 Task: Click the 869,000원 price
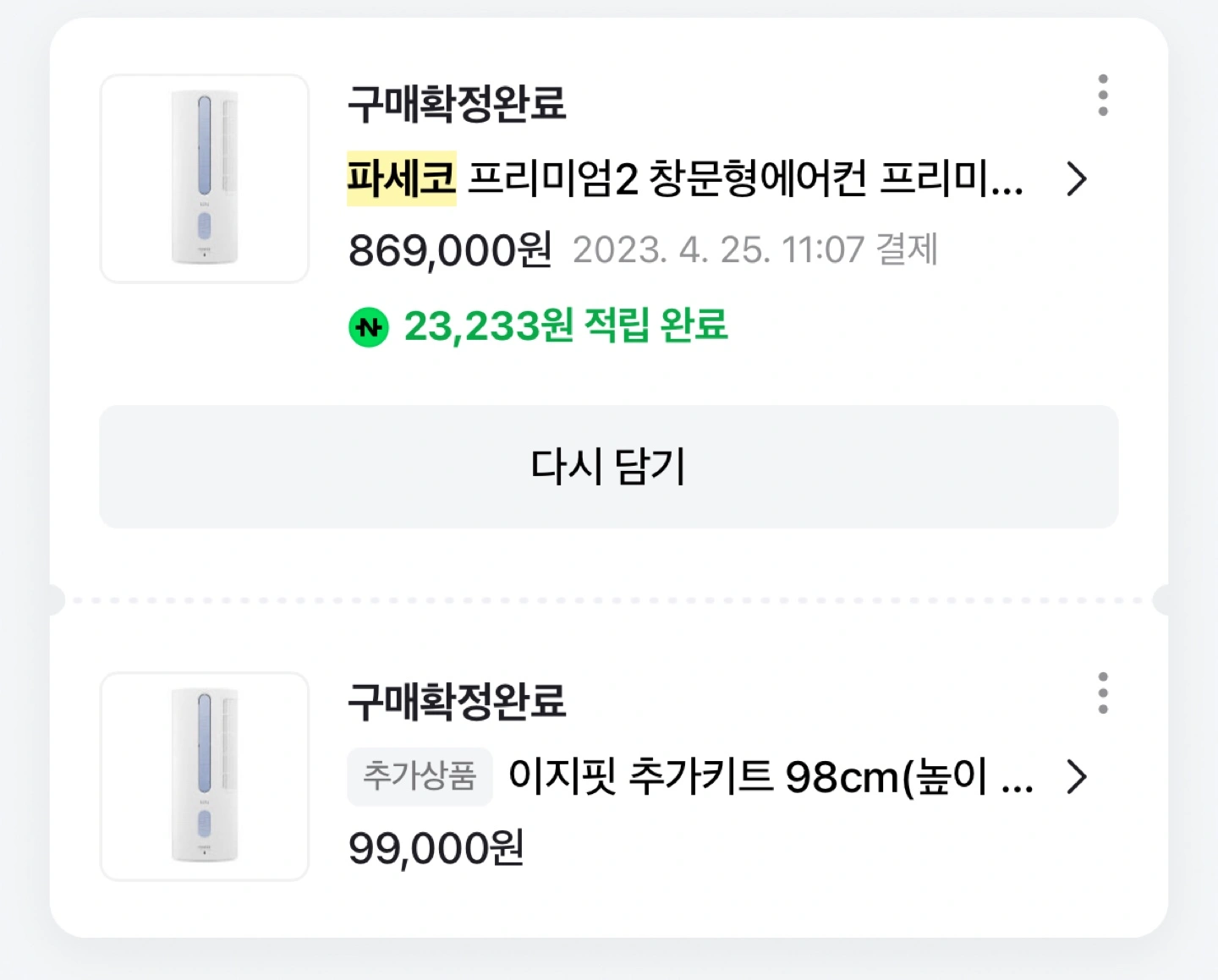tap(450, 251)
